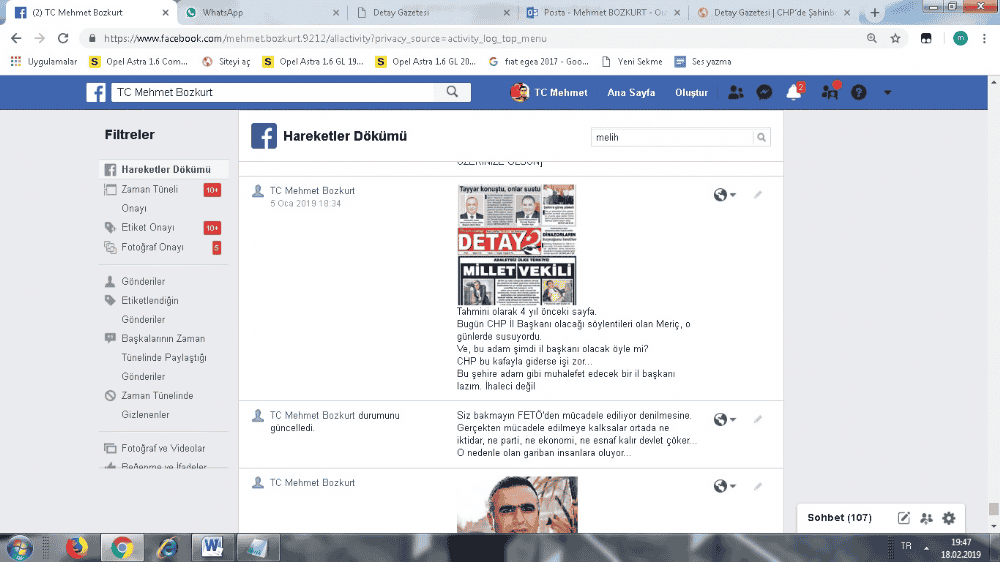Image resolution: width=1000 pixels, height=562 pixels.
Task: Click the Help question mark icon
Action: [858, 92]
